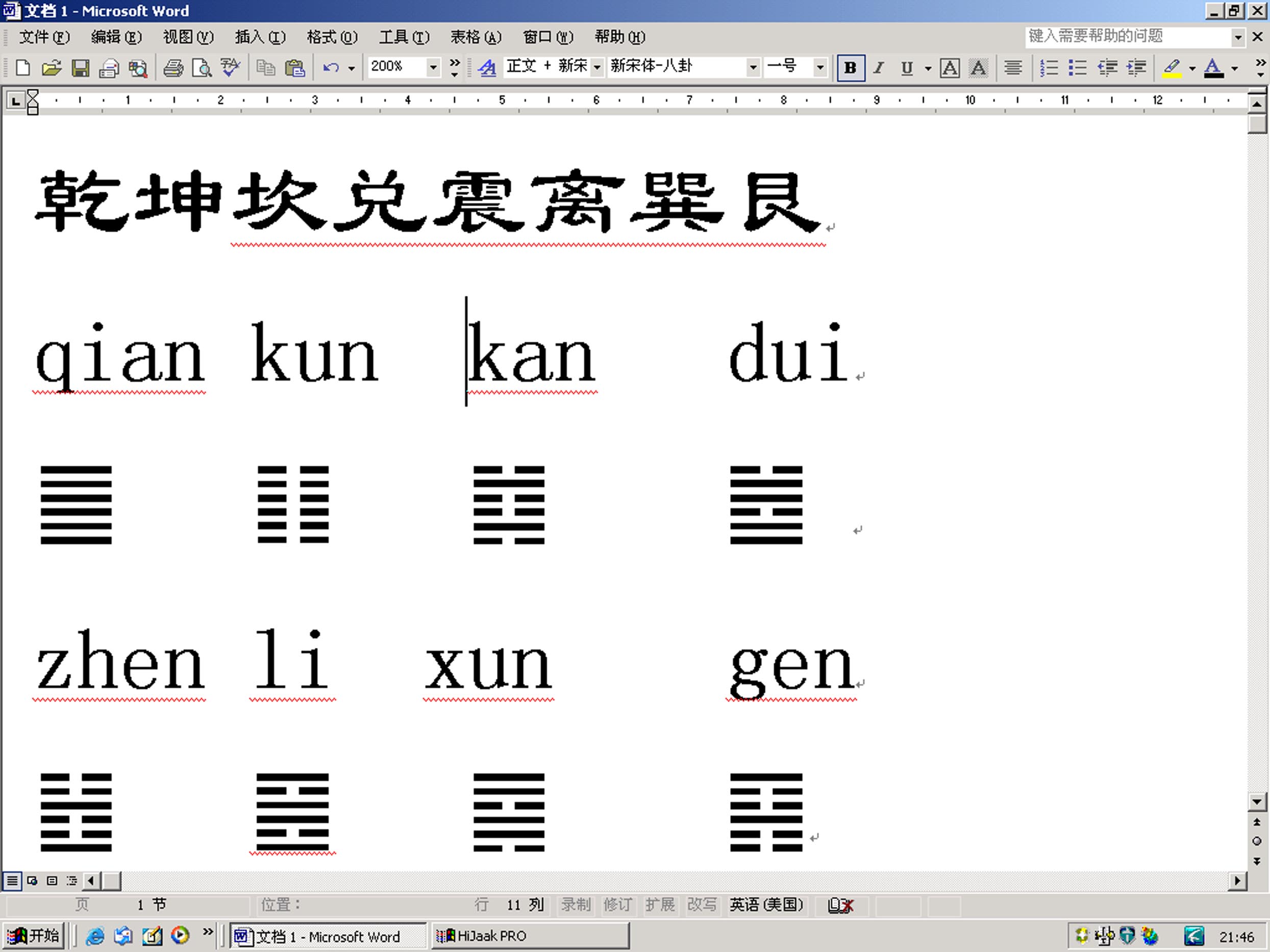
Task: Launch Outlook Express from quick launch
Action: (123, 936)
